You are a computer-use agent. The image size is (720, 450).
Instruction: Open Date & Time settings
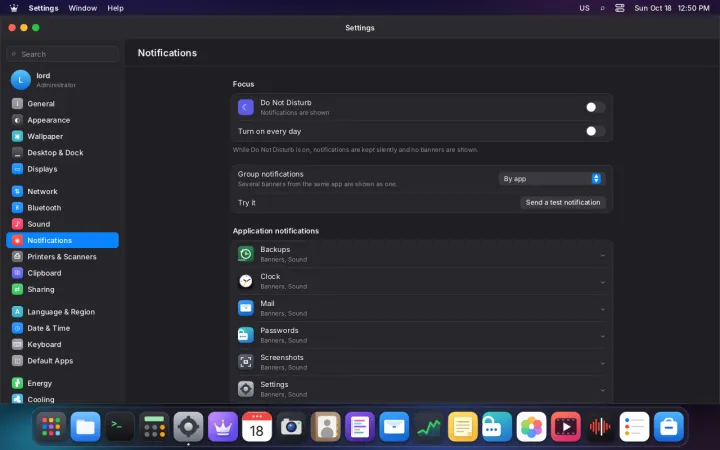(62, 328)
